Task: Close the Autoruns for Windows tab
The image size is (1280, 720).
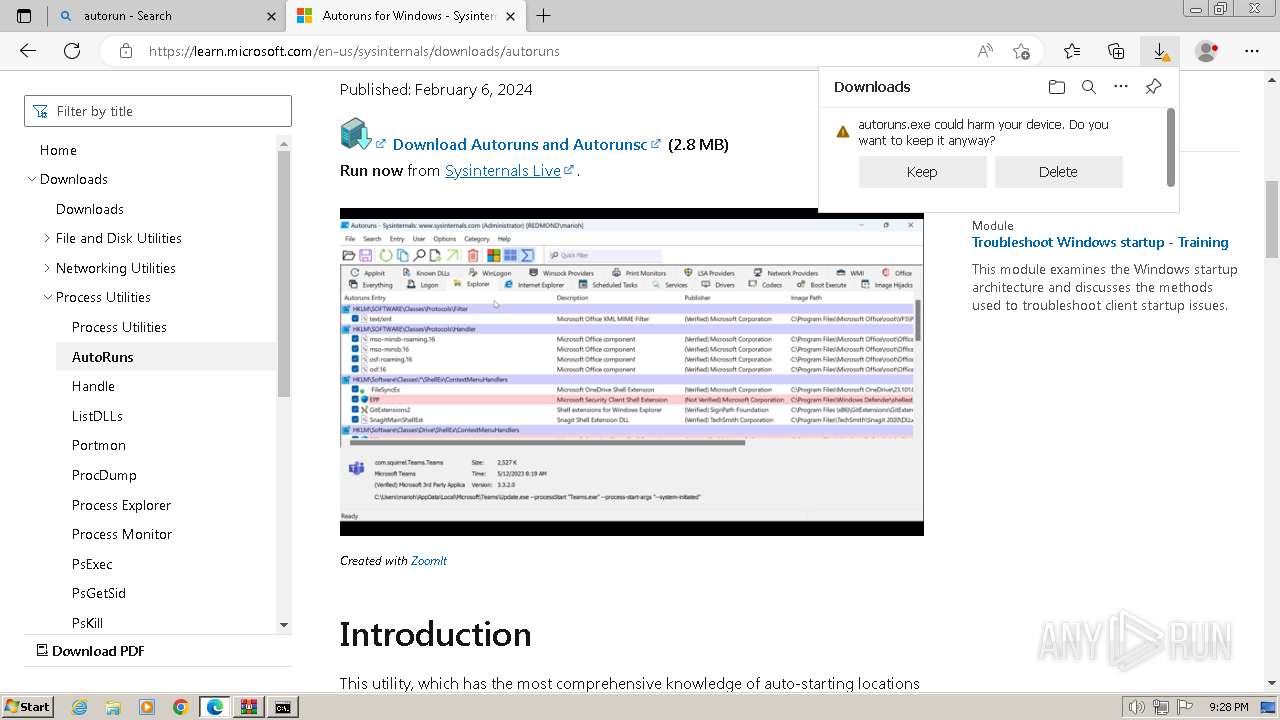Action: click(510, 16)
